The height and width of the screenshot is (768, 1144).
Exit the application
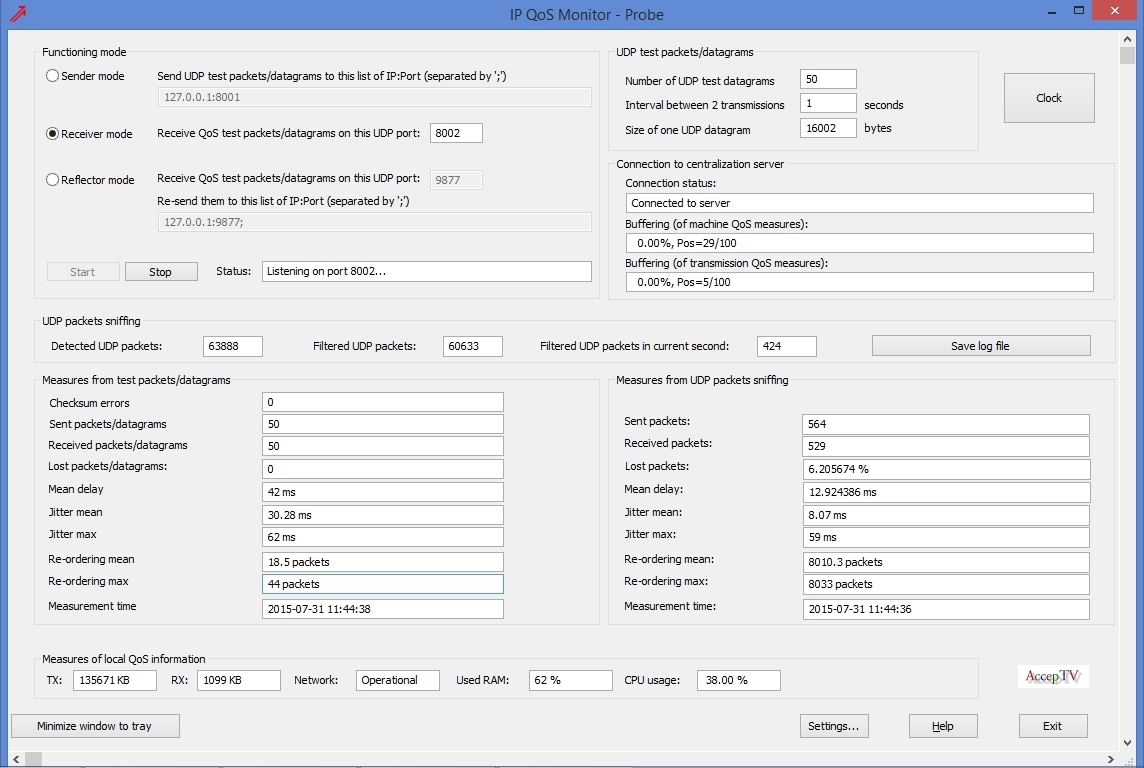coord(1053,726)
